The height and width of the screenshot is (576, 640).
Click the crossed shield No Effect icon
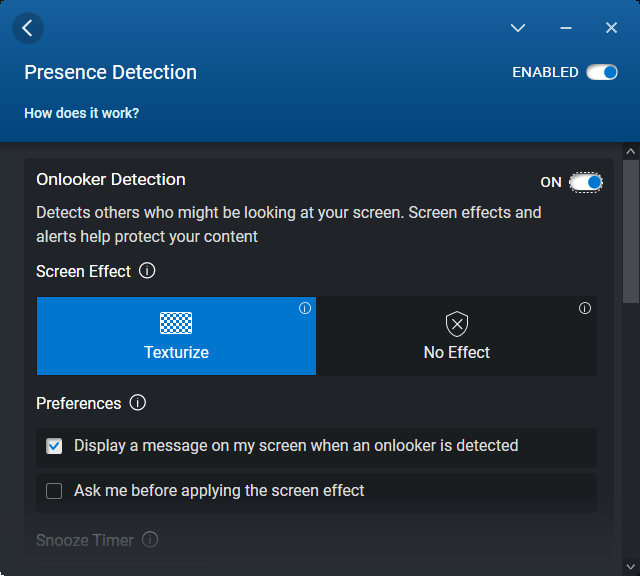click(457, 323)
